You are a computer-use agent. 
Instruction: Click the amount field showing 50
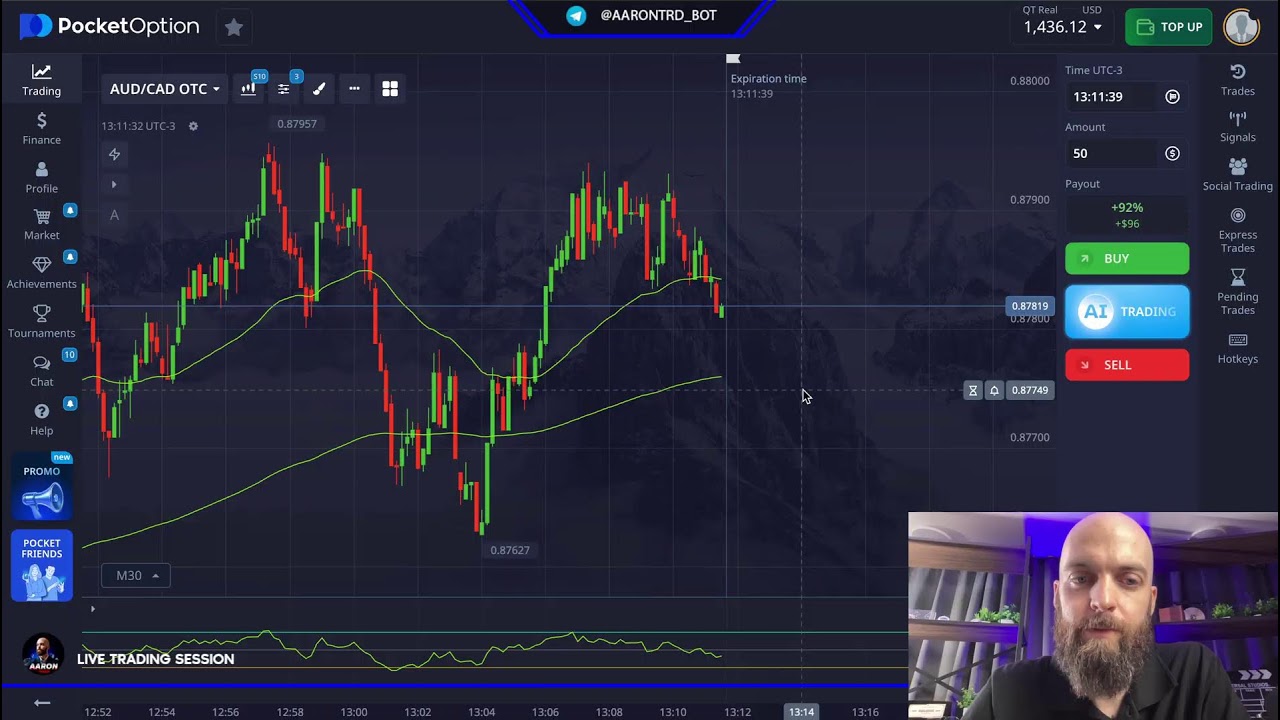point(1110,153)
